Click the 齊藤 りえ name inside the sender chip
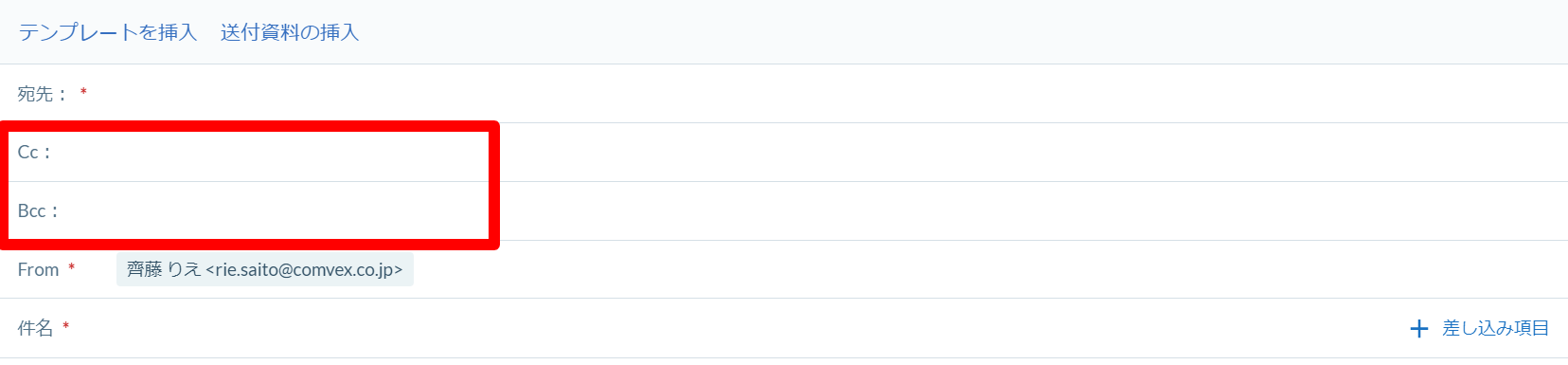Viewport: 1568px width, 365px height. tap(164, 269)
